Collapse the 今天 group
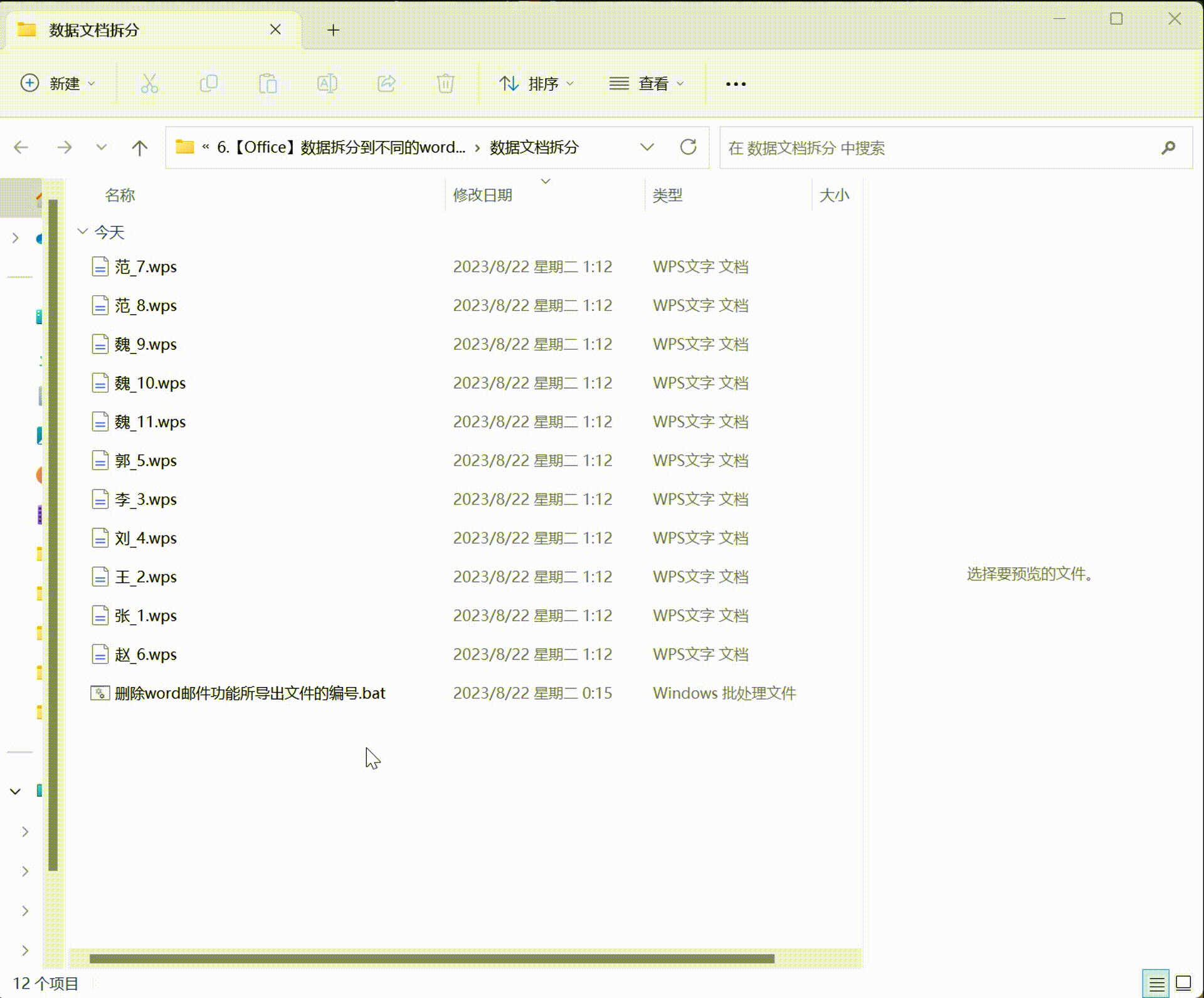The height and width of the screenshot is (998, 1204). pyautogui.click(x=82, y=232)
